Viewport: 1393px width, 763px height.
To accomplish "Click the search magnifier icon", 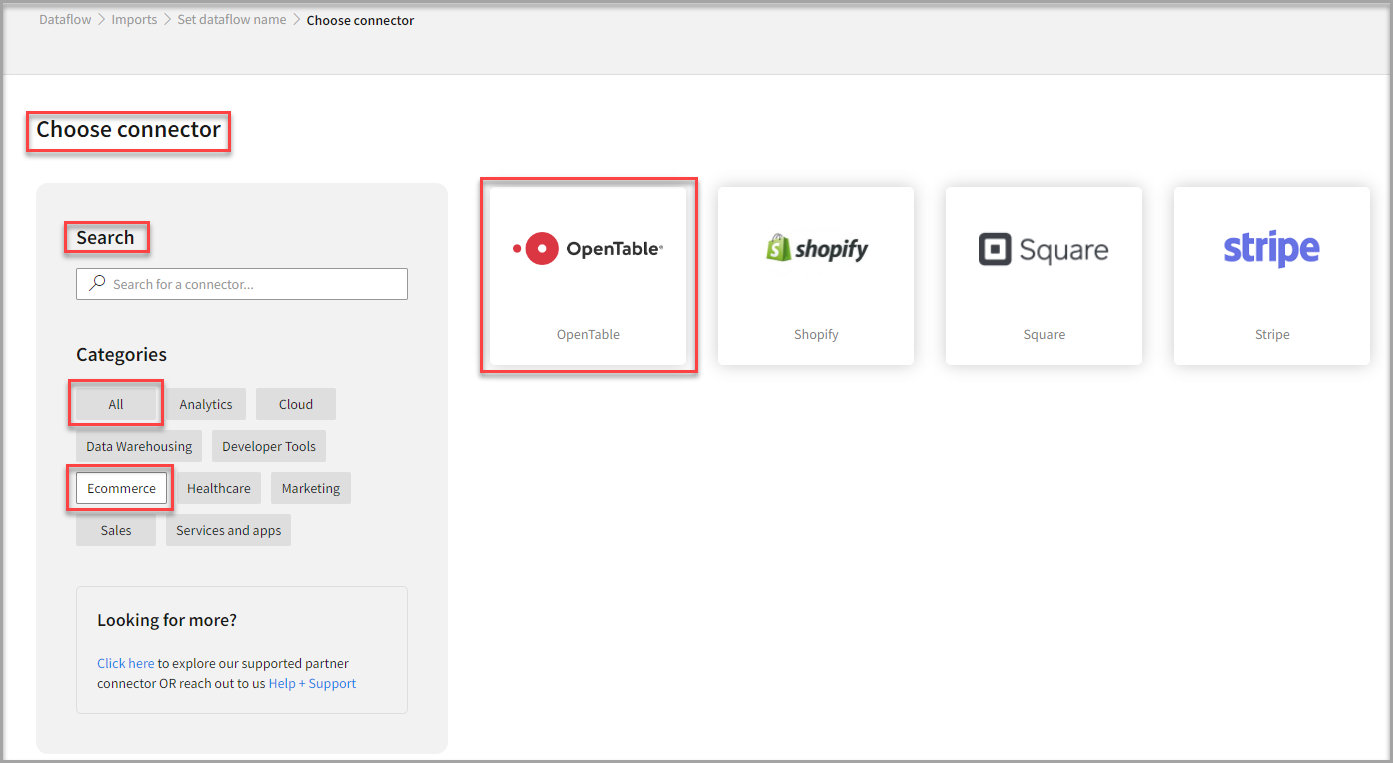I will (x=97, y=284).
